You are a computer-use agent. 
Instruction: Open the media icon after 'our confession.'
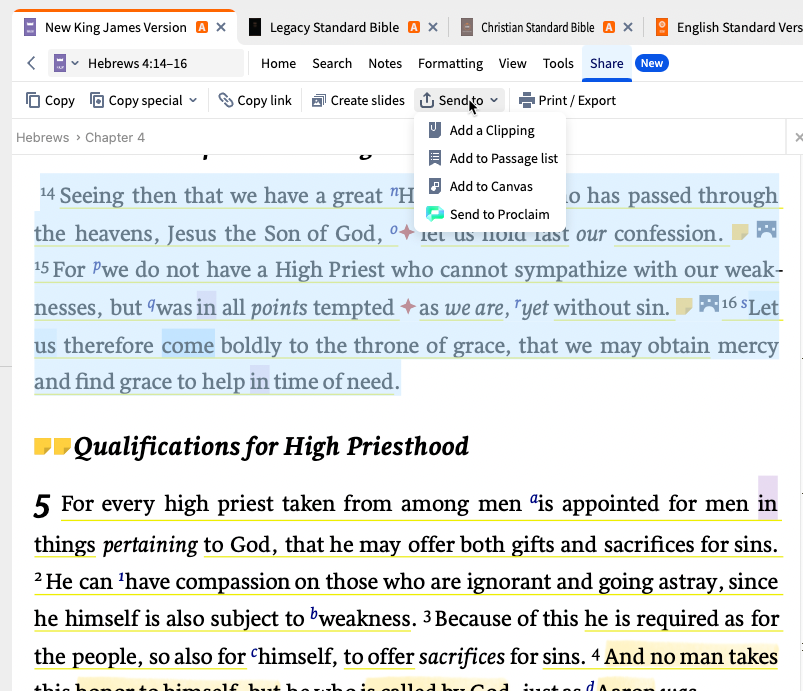767,229
